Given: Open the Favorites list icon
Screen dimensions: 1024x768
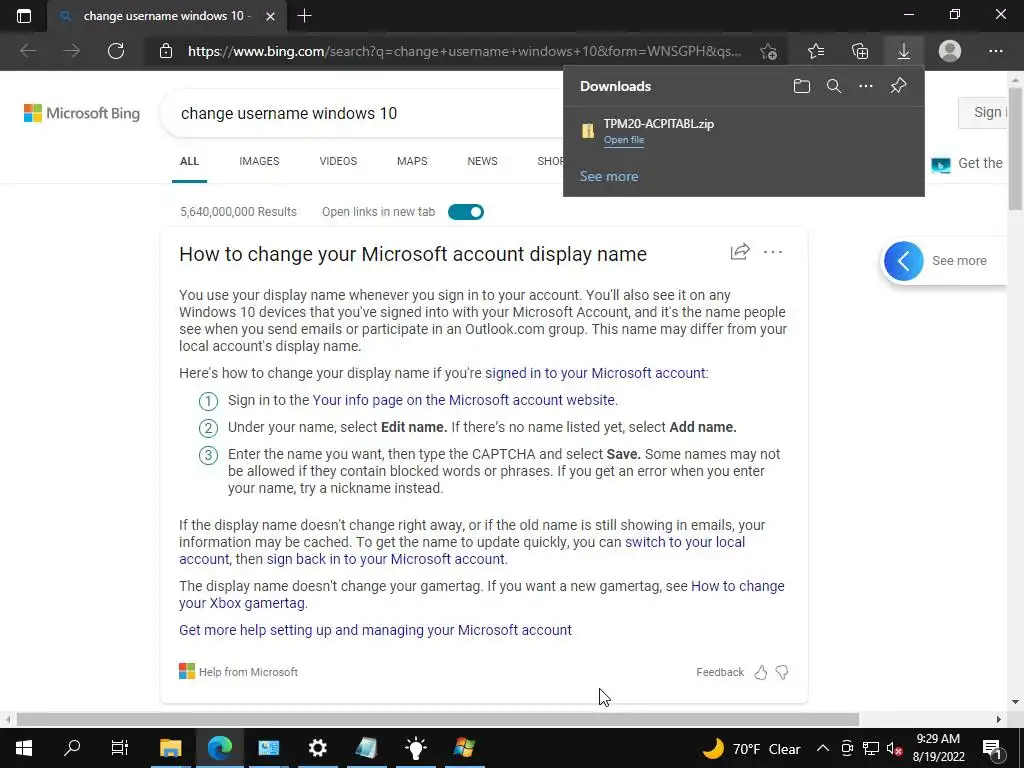Looking at the screenshot, I should [x=816, y=51].
